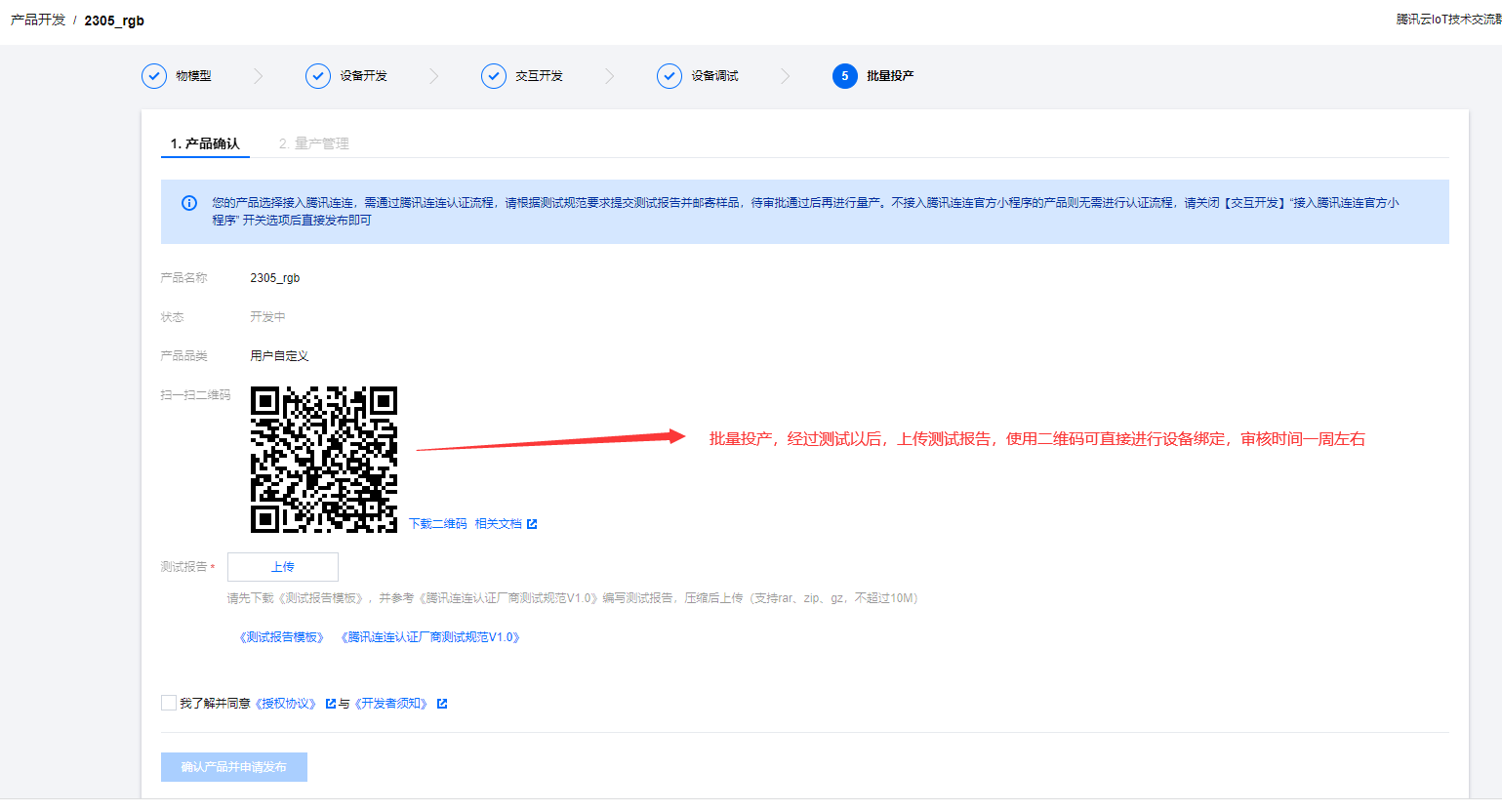Click the product QR code image

(x=324, y=460)
